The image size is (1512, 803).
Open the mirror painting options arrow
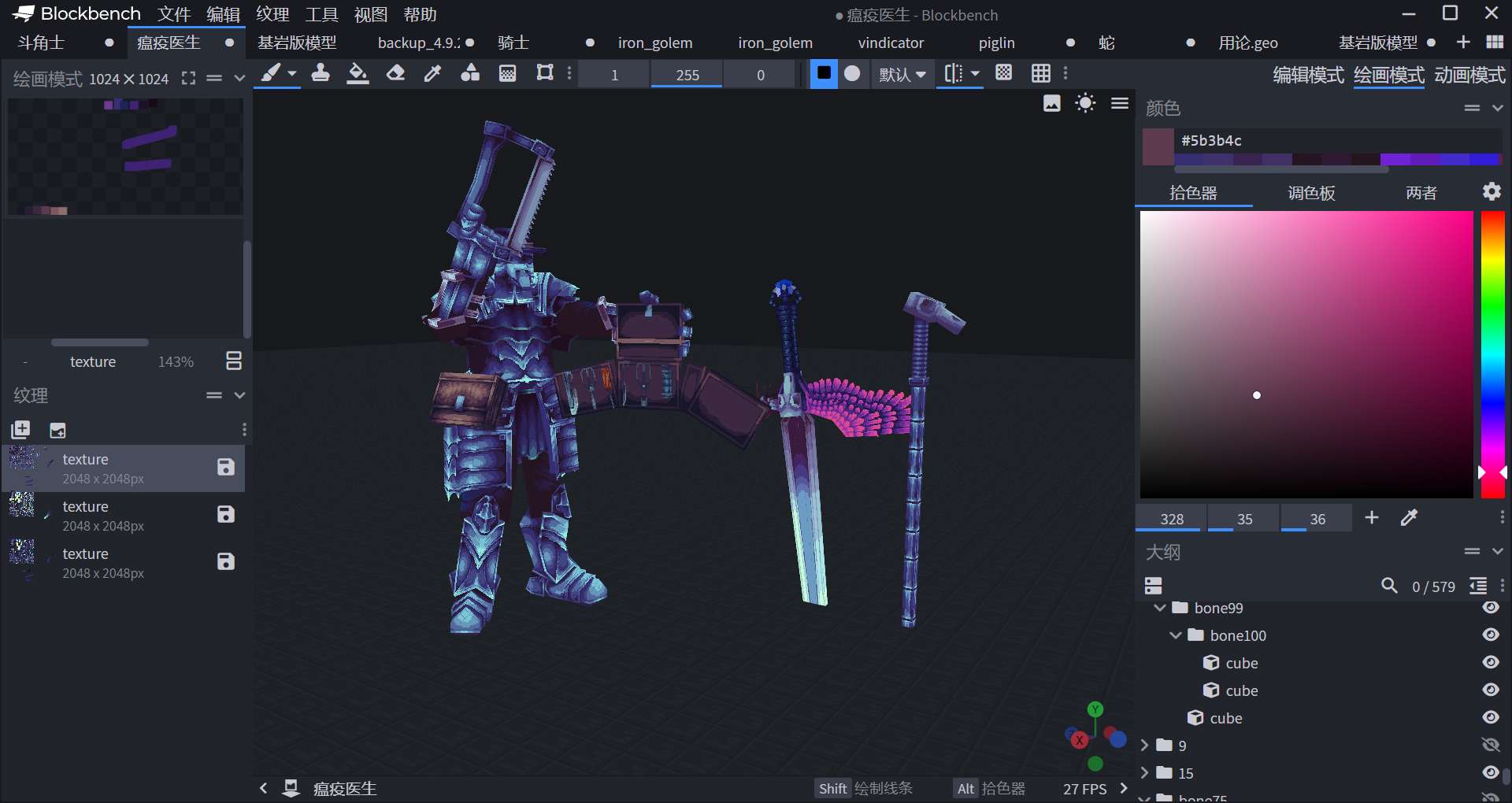tap(975, 73)
